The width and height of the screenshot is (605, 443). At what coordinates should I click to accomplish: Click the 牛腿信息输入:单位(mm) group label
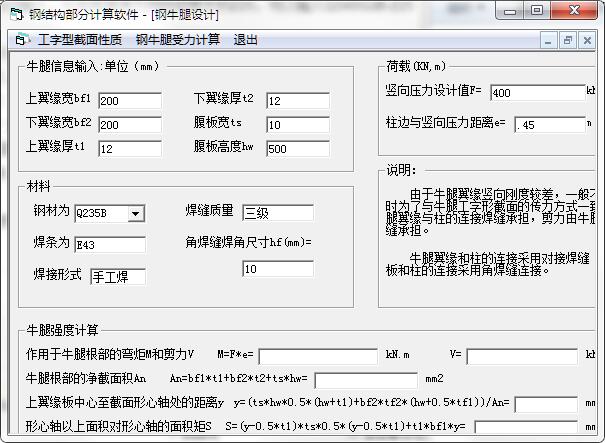tap(93, 66)
